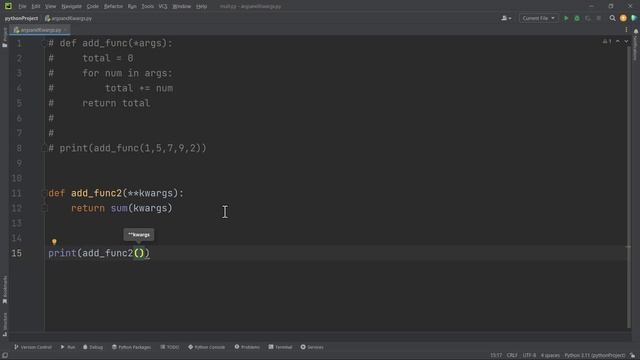The width and height of the screenshot is (640, 360).
Task: Start debugging with the green bug icon
Action: tap(577, 18)
